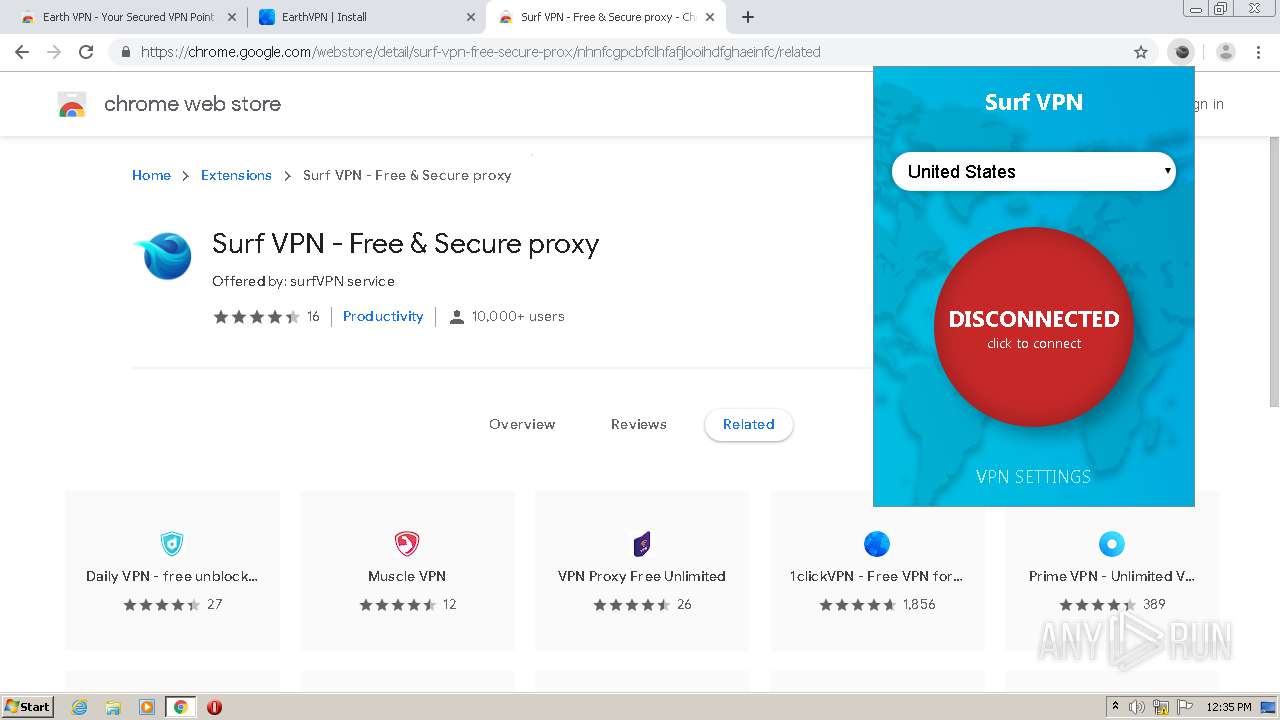Click the Surf VPN extension toolbar icon
Viewport: 1280px width, 720px height.
[1181, 52]
